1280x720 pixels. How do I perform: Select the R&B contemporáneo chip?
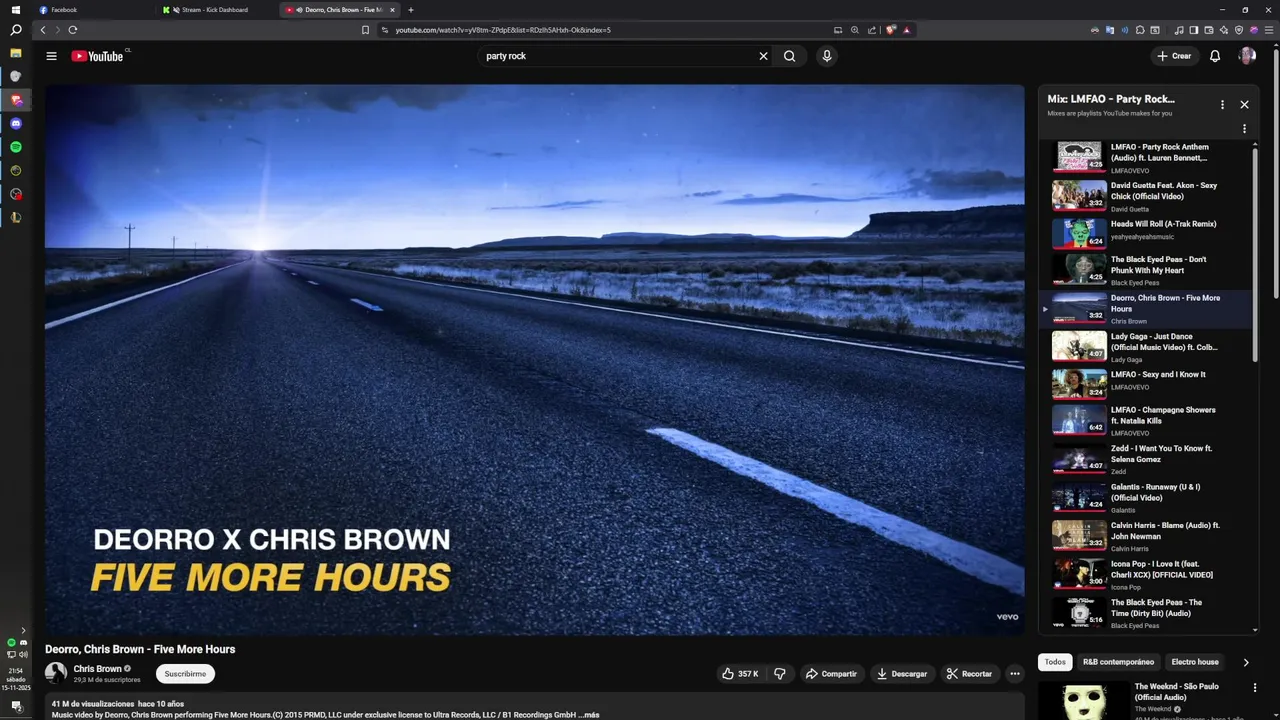click(1118, 662)
